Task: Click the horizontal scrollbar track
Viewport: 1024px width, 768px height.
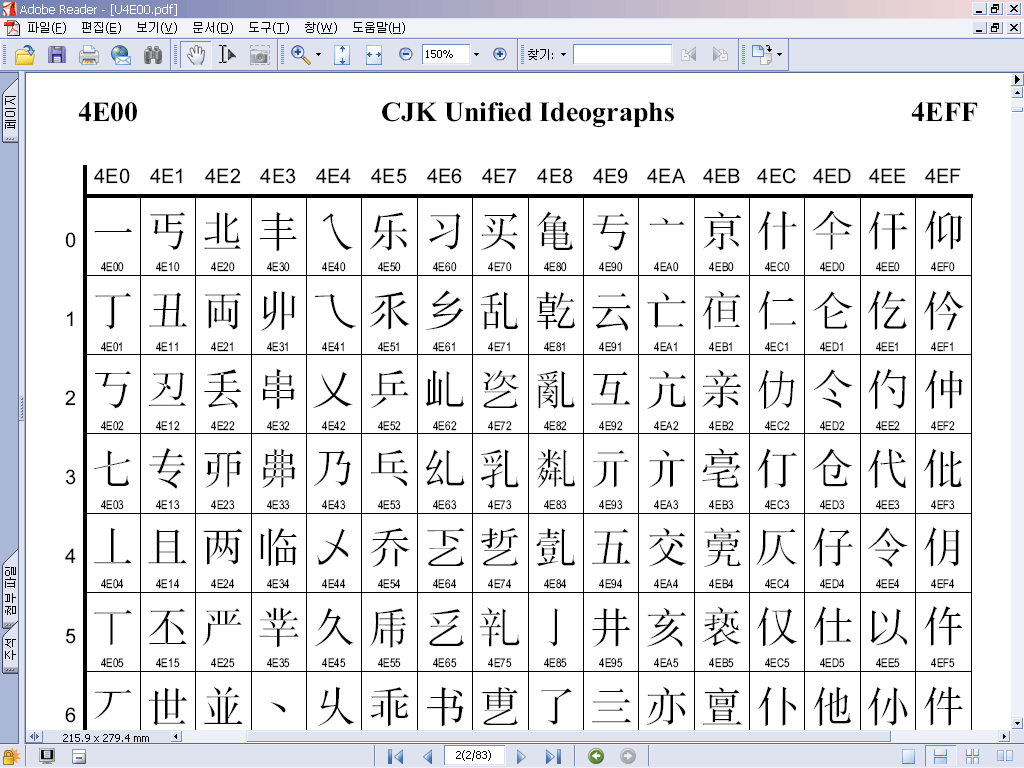Action: pyautogui.click(x=600, y=737)
